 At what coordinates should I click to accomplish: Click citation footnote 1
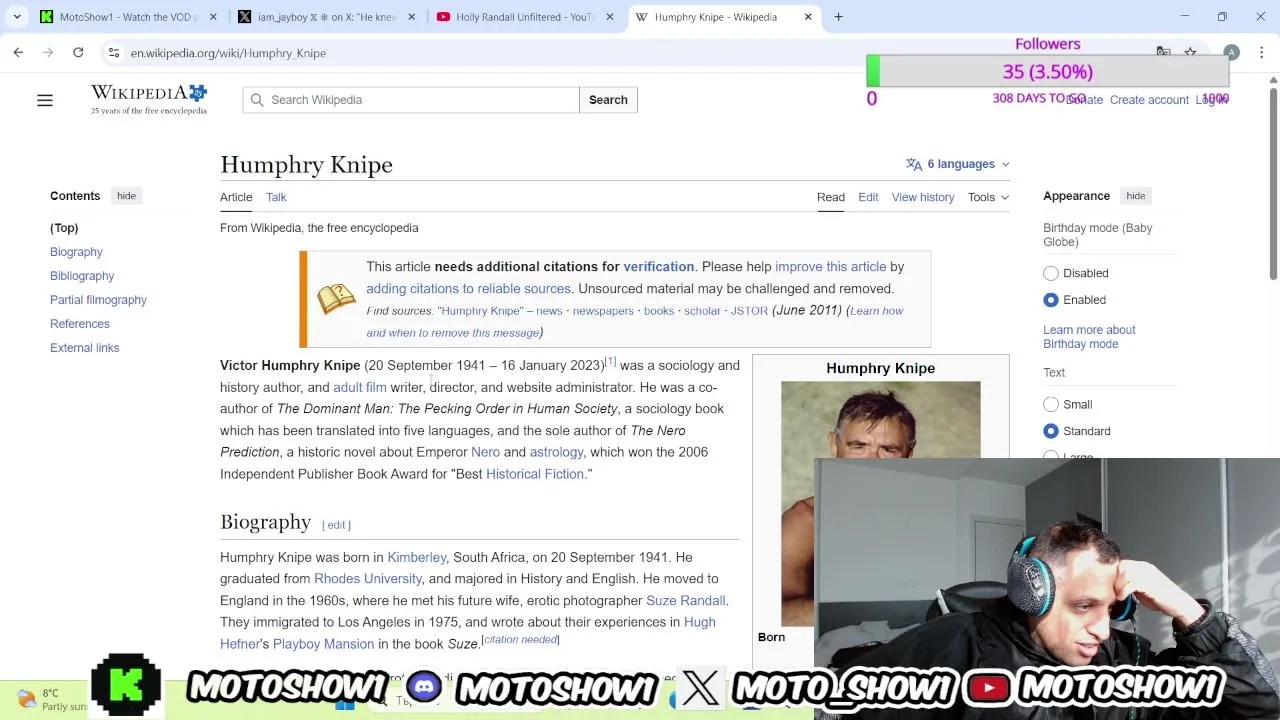tap(610, 362)
